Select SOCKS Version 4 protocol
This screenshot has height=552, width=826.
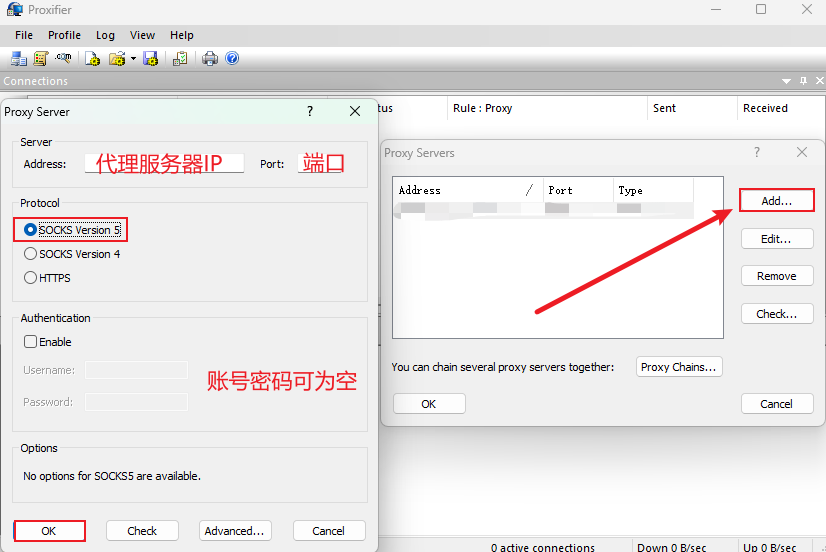72,254
